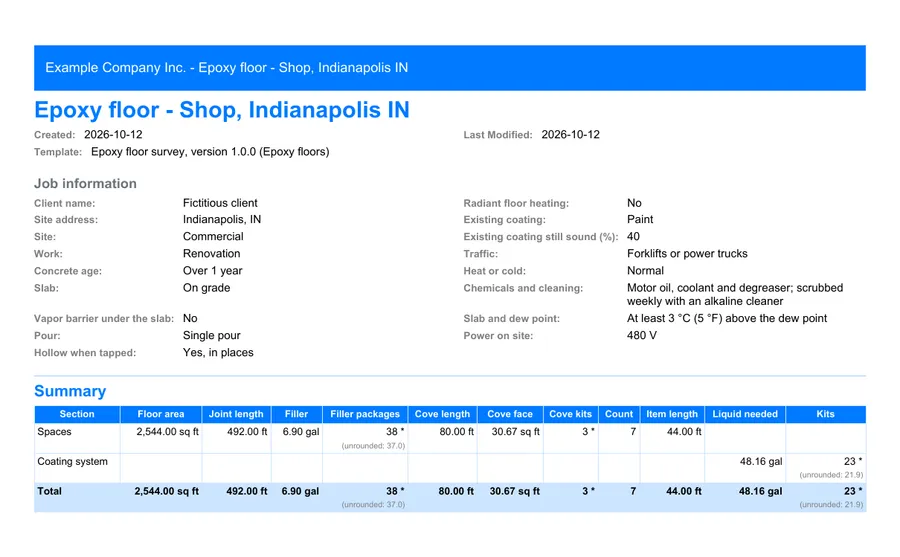Click Total row floor area 2,544.00 sq ft
This screenshot has height=557, width=900.
[166, 491]
